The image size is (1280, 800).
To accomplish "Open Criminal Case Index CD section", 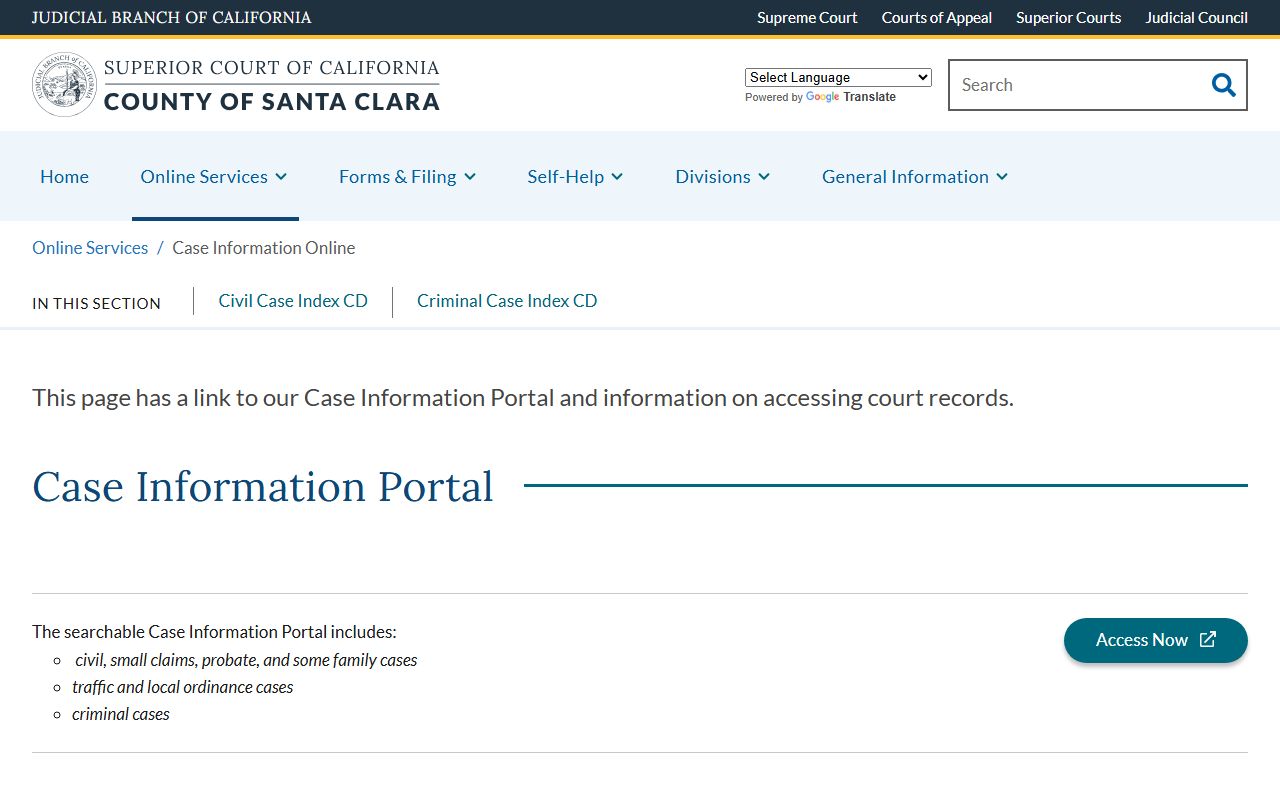I will point(507,301).
